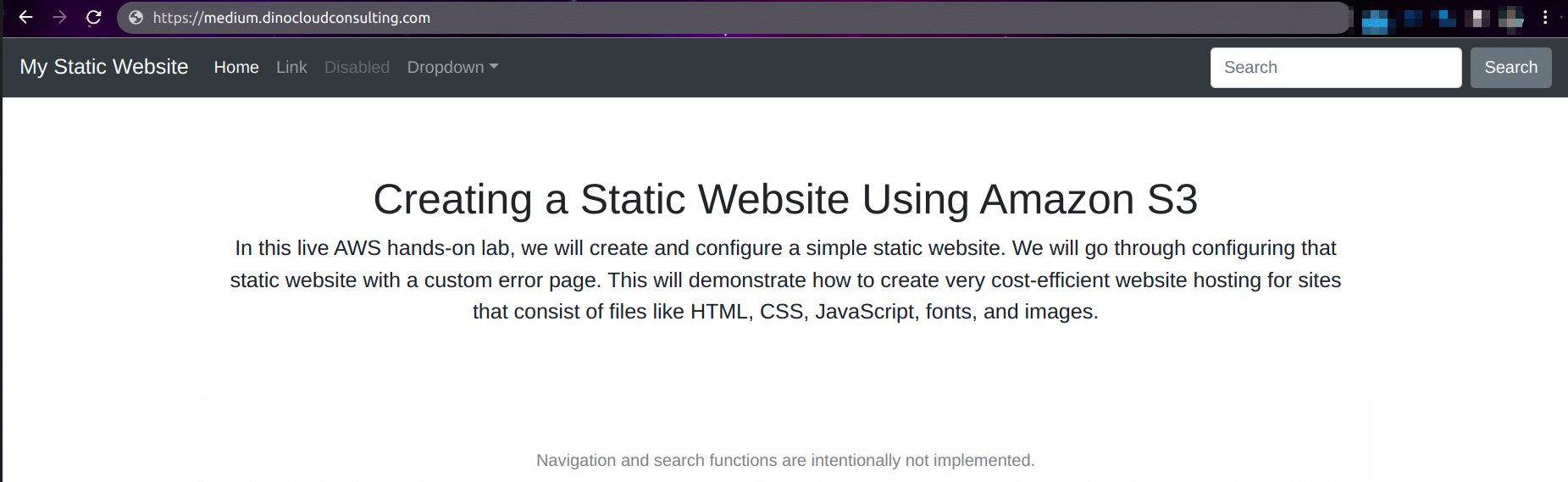The width and height of the screenshot is (1568, 482).
Task: Open the pixelated profile avatar beside the menu
Action: click(1511, 19)
